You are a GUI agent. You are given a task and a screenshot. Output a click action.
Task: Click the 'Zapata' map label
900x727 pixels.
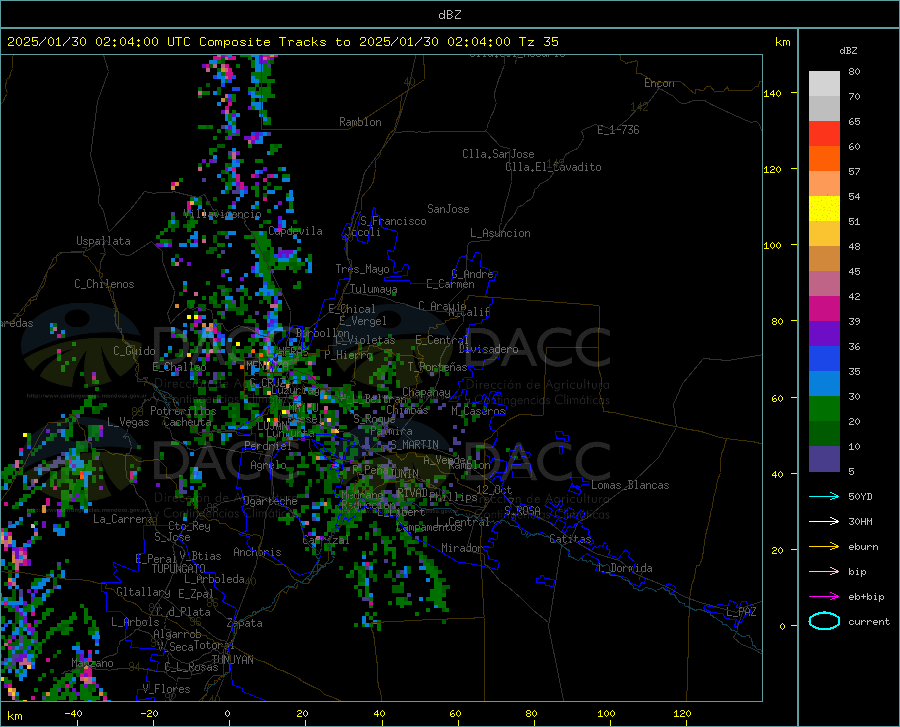245,623
